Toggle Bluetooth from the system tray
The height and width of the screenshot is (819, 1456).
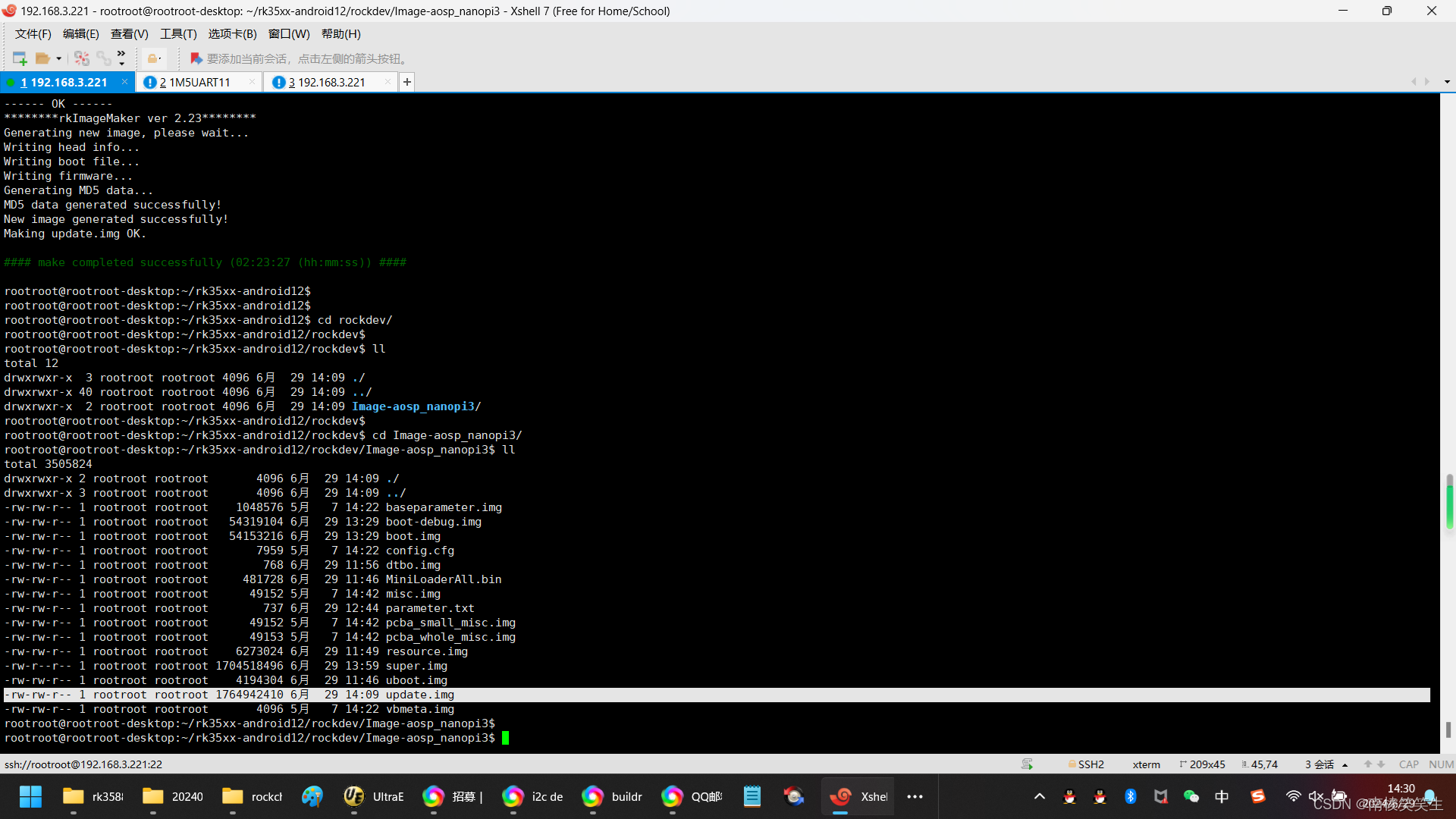point(1130,796)
